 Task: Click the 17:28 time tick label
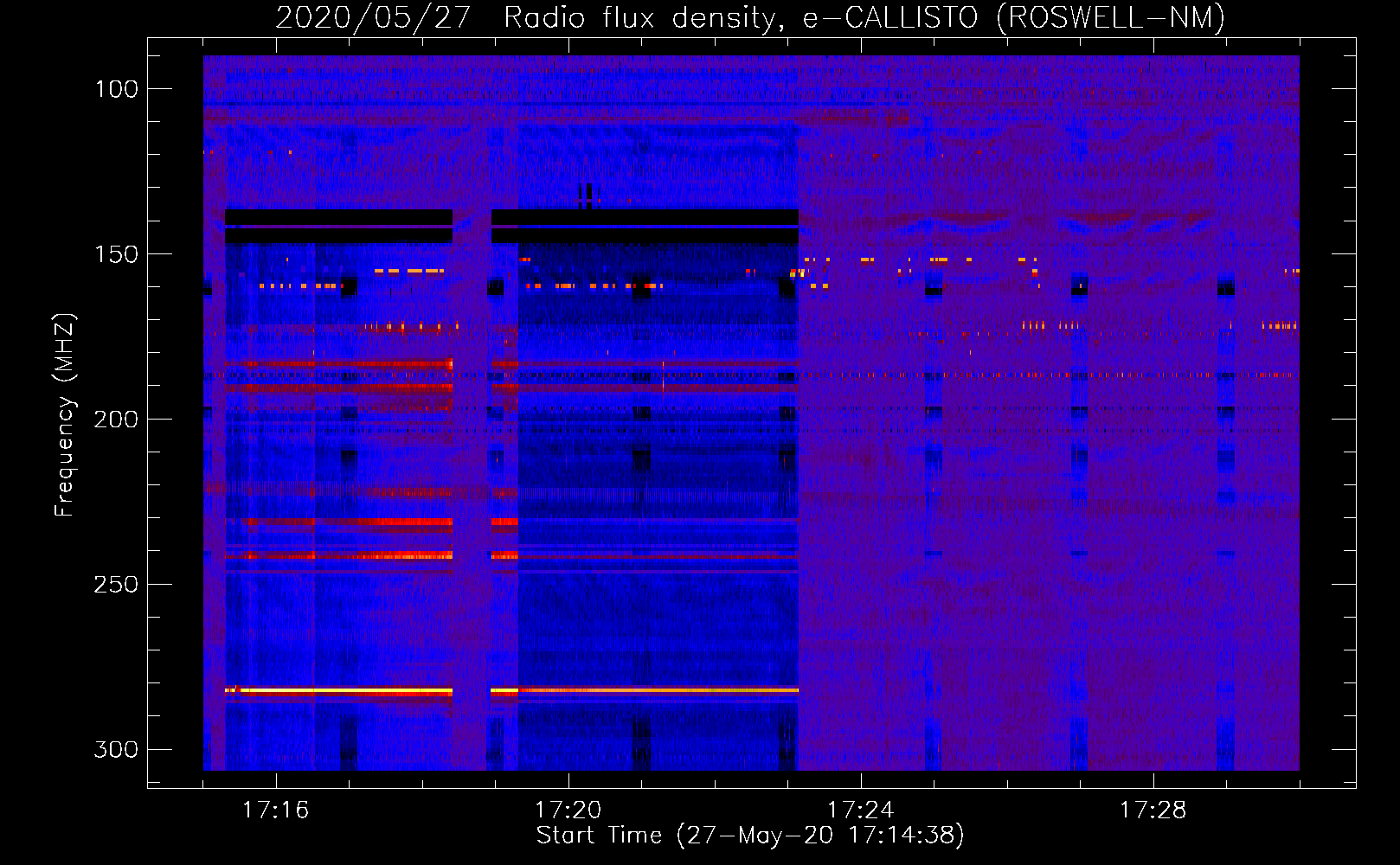click(1153, 811)
